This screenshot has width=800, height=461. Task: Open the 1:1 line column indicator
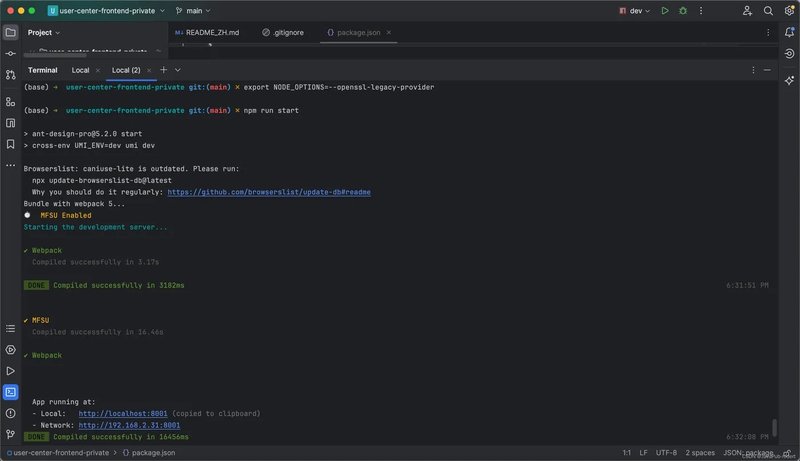627,453
